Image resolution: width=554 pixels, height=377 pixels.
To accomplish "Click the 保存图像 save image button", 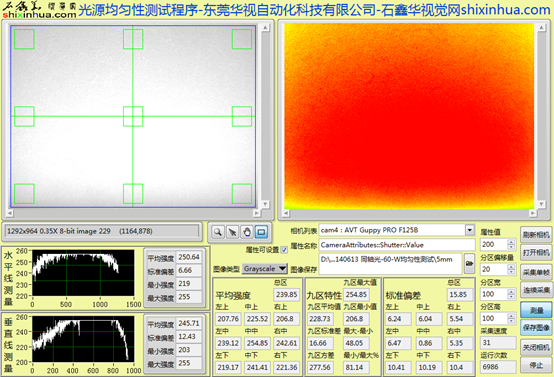I will (536, 328).
